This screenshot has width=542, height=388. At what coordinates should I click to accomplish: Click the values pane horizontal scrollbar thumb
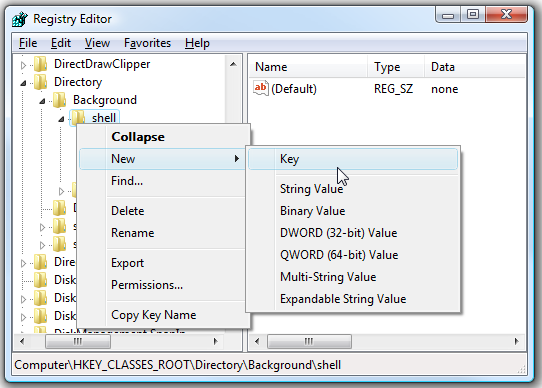coord(309,342)
